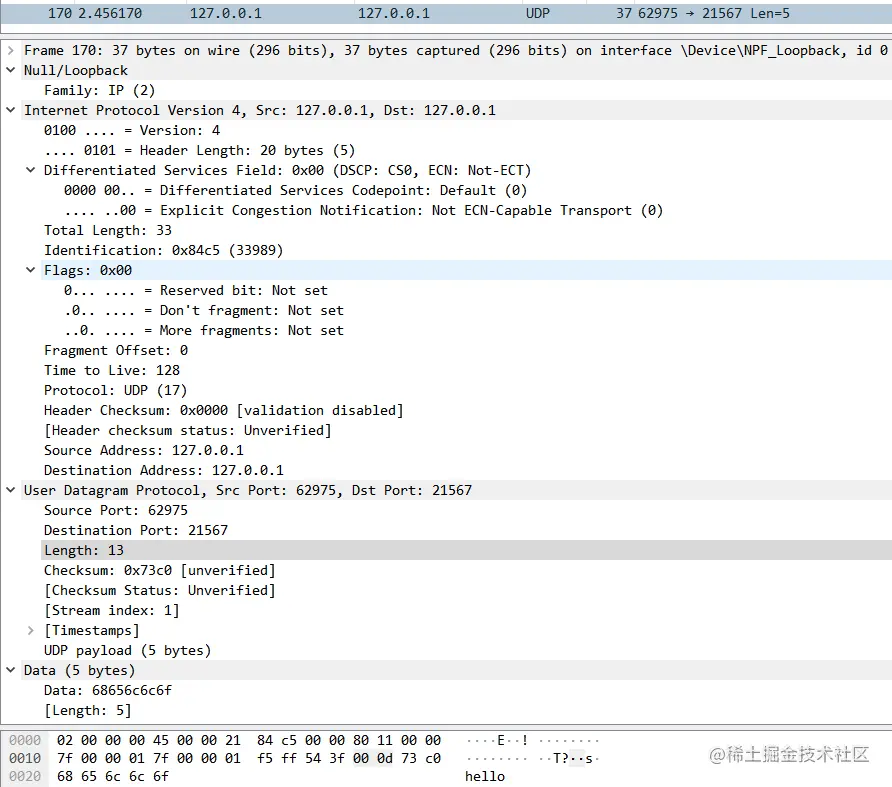Select Explicit Congestion Notification line

[x=364, y=211]
